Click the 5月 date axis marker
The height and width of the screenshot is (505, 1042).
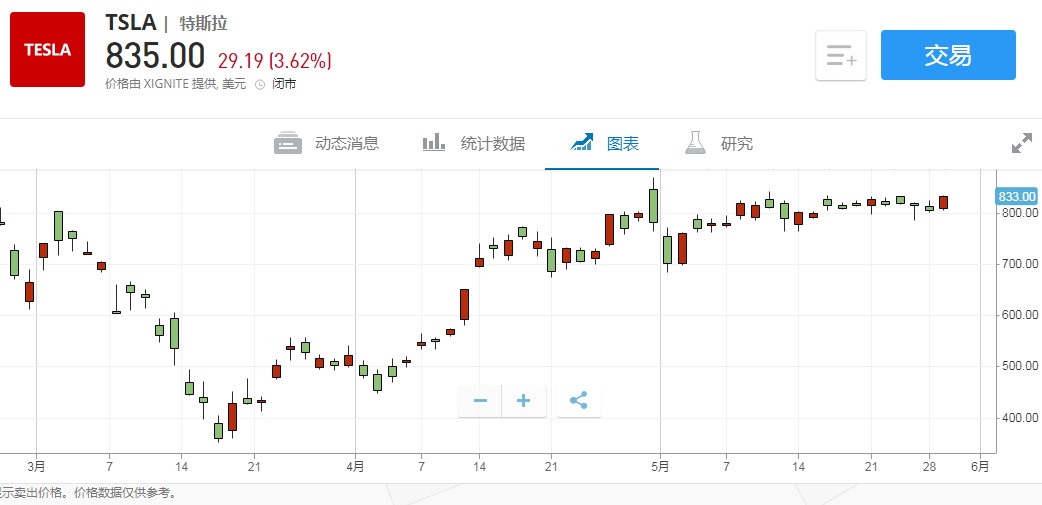[x=659, y=466]
